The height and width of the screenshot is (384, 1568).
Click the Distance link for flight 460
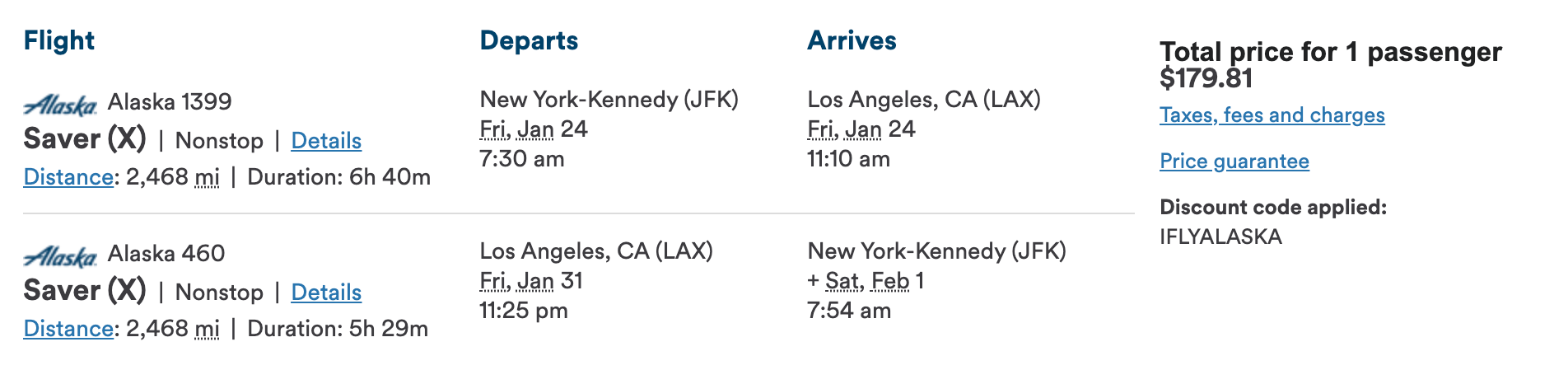pyautogui.click(x=68, y=329)
